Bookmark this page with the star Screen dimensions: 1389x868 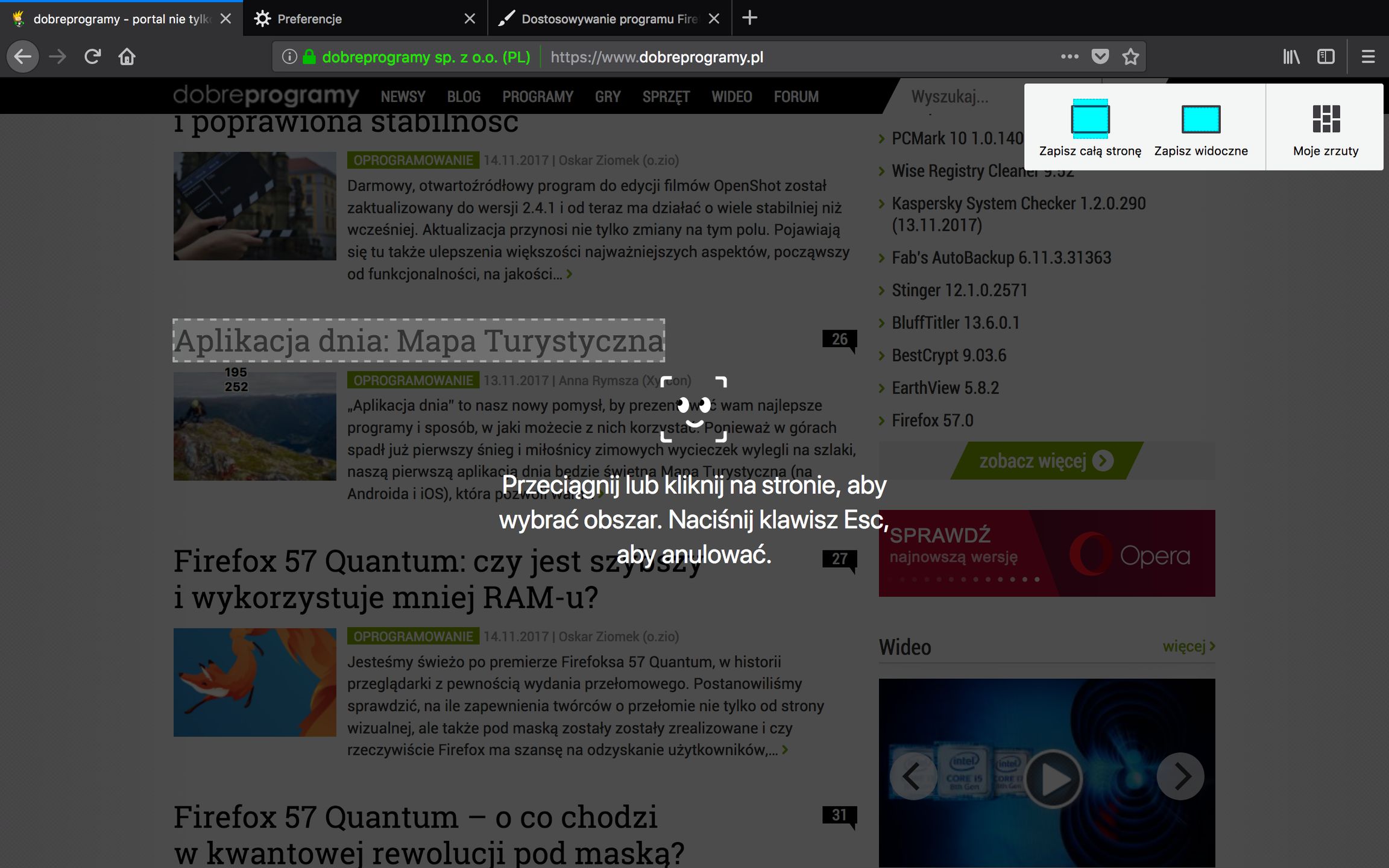(1132, 56)
